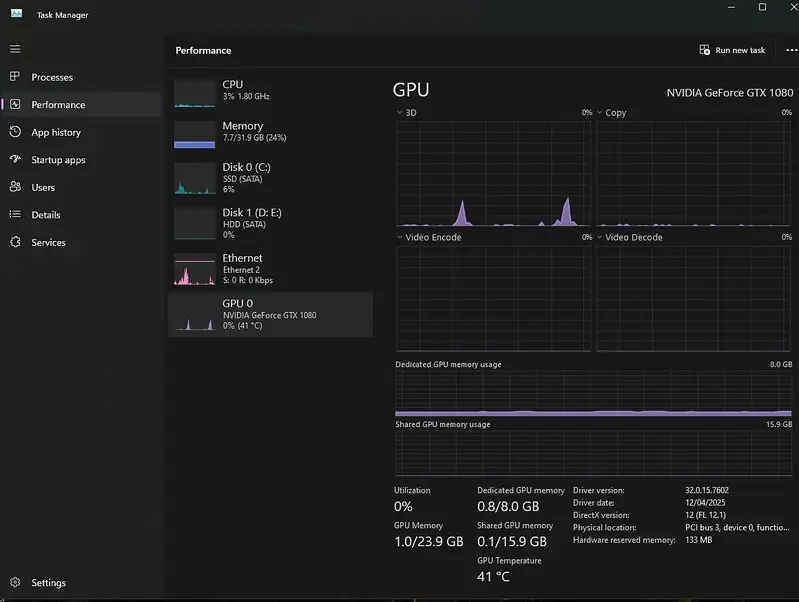Click the Run new task icon

(704, 50)
